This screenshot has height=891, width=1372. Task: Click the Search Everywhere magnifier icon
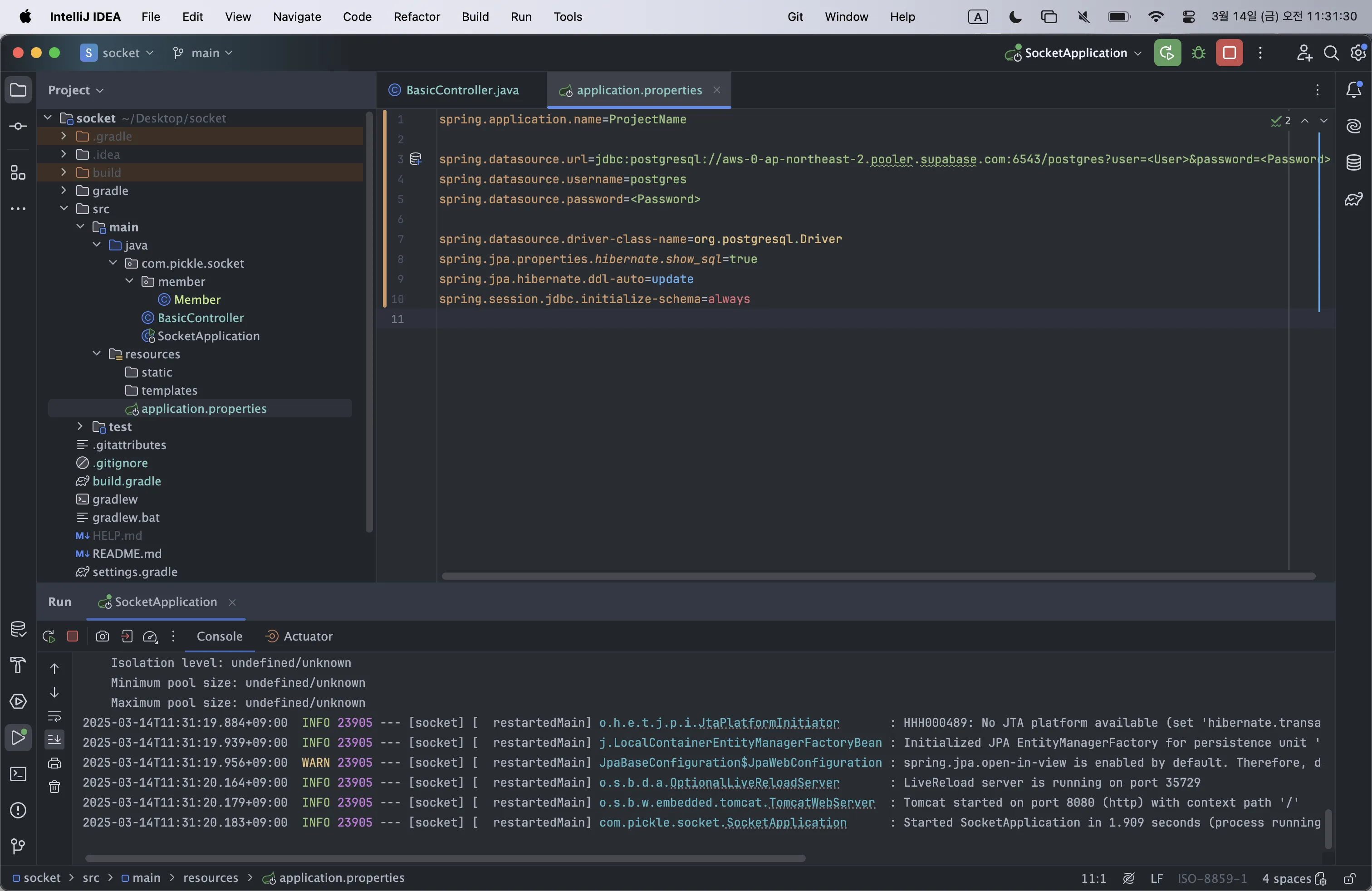(x=1331, y=53)
